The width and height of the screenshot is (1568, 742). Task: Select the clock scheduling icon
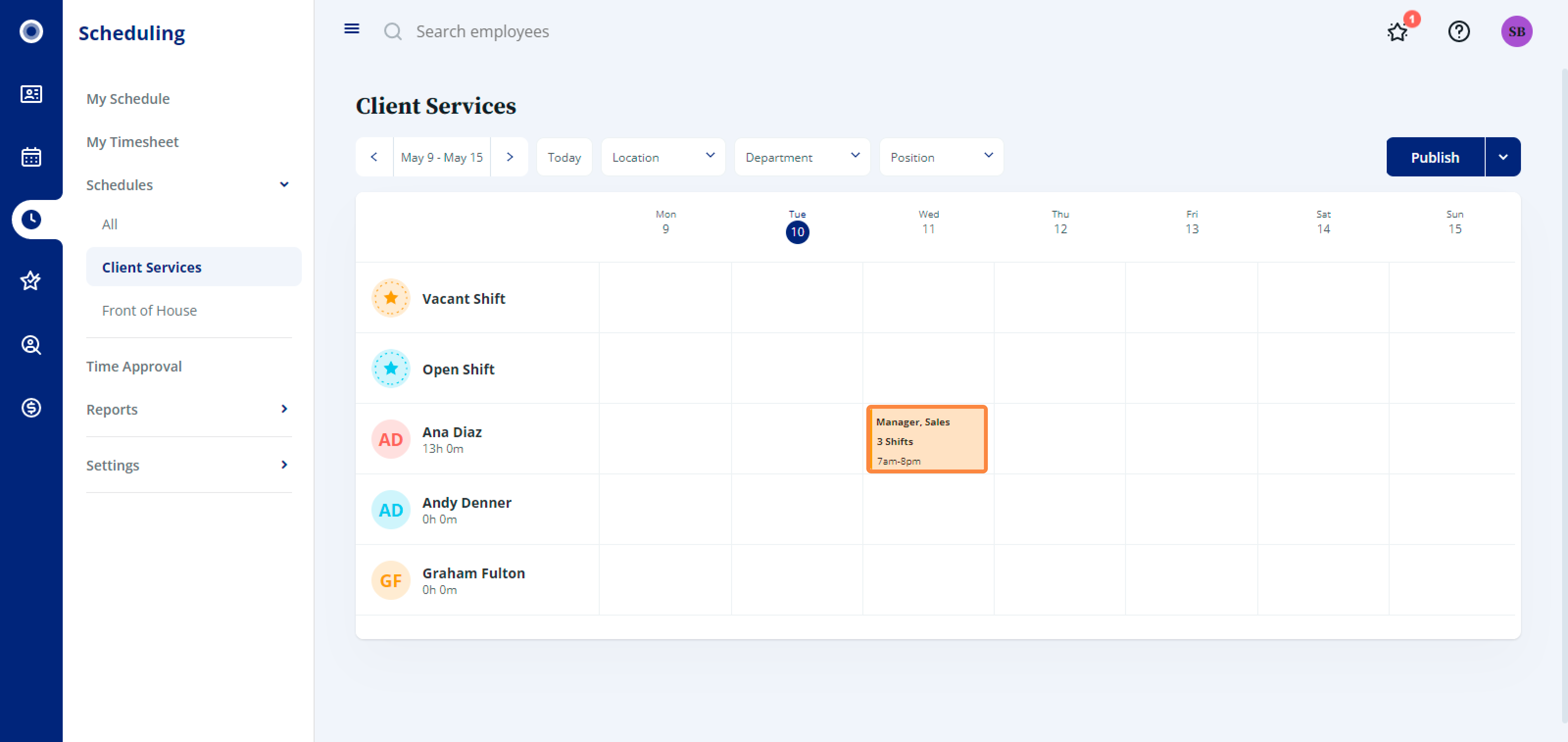tap(31, 219)
